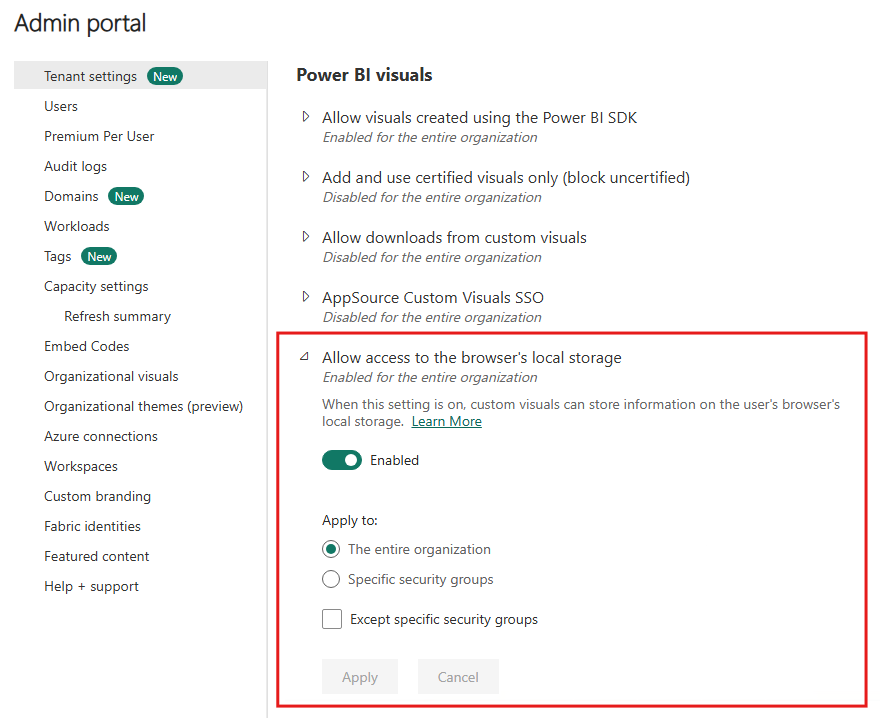Open the Learn More link
This screenshot has width=880, height=718.
click(x=447, y=422)
